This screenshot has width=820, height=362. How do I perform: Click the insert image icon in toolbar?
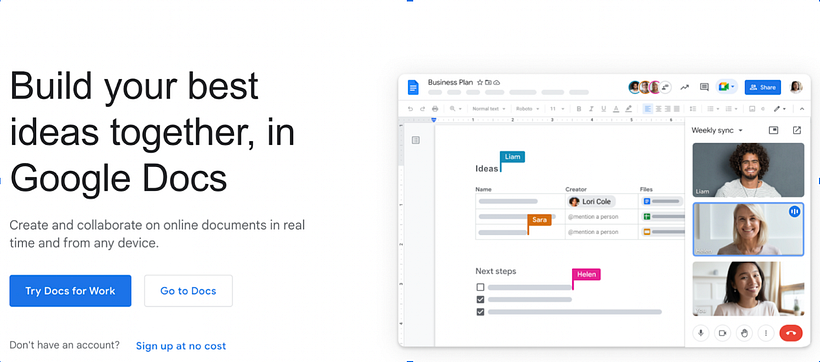752,109
